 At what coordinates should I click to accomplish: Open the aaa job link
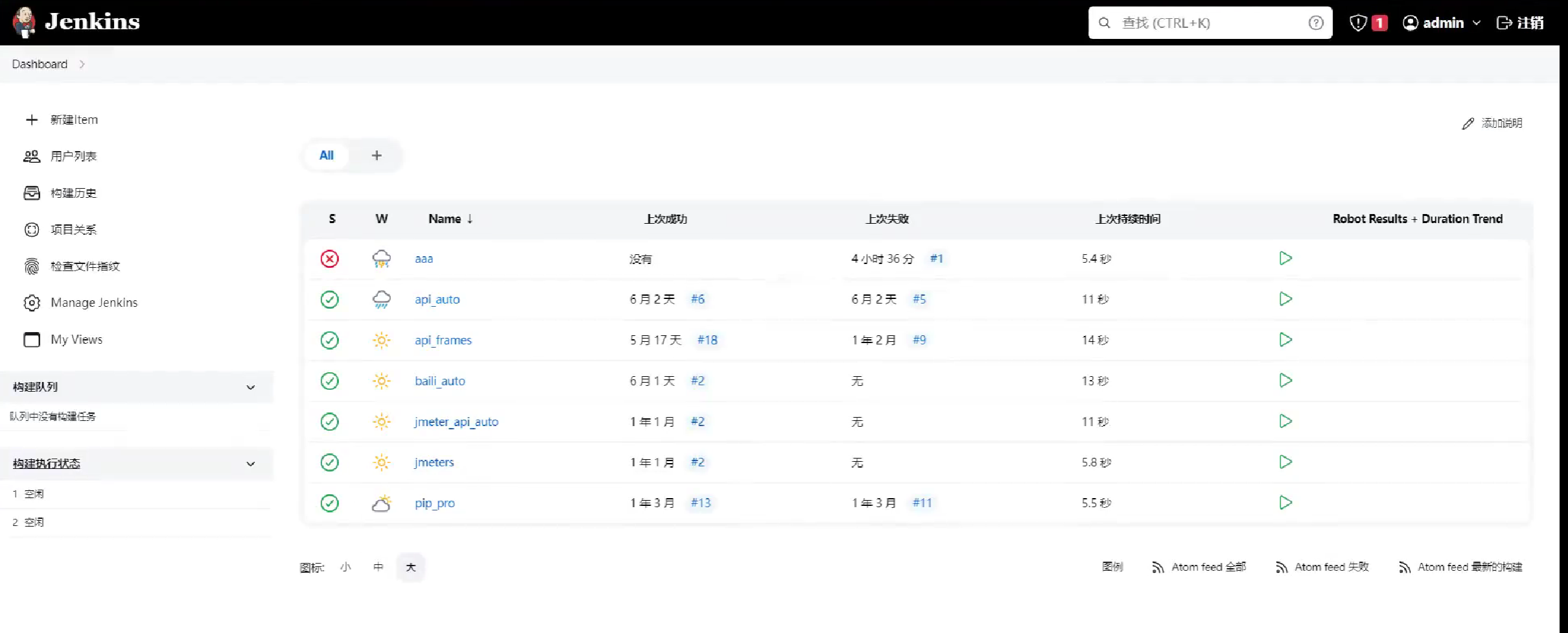click(424, 259)
